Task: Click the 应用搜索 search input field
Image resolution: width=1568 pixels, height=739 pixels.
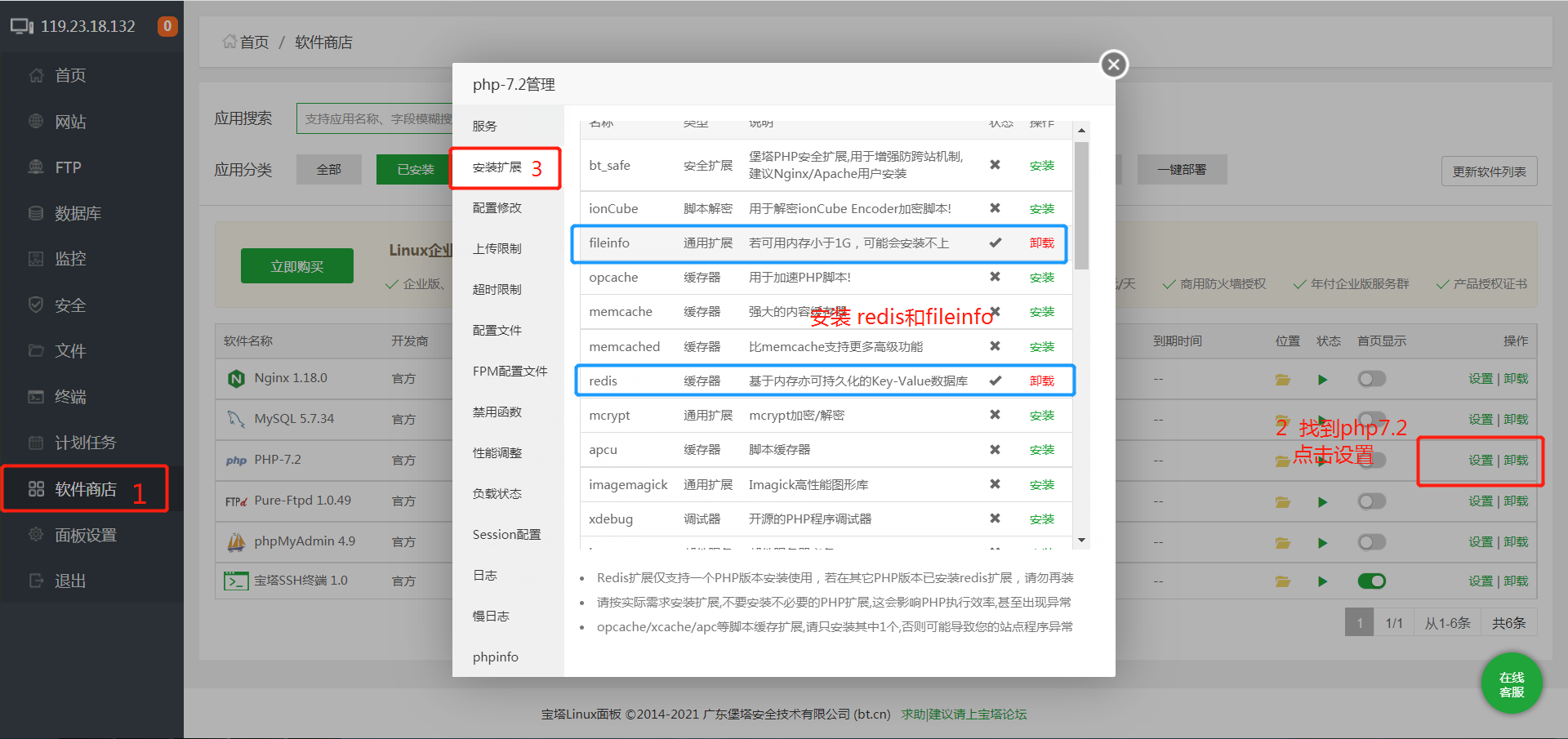Action: [x=374, y=119]
